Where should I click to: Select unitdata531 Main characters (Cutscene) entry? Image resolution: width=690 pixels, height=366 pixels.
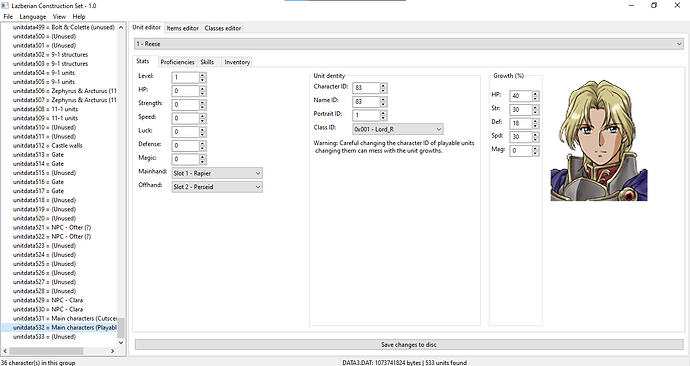pos(64,318)
